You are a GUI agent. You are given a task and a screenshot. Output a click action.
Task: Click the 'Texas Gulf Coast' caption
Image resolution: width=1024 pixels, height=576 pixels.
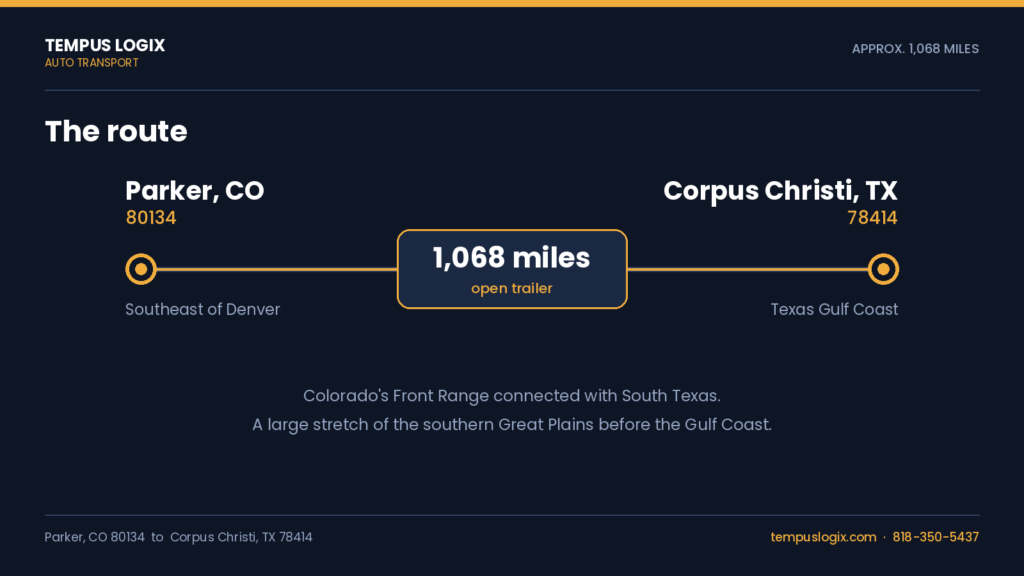[x=834, y=310]
